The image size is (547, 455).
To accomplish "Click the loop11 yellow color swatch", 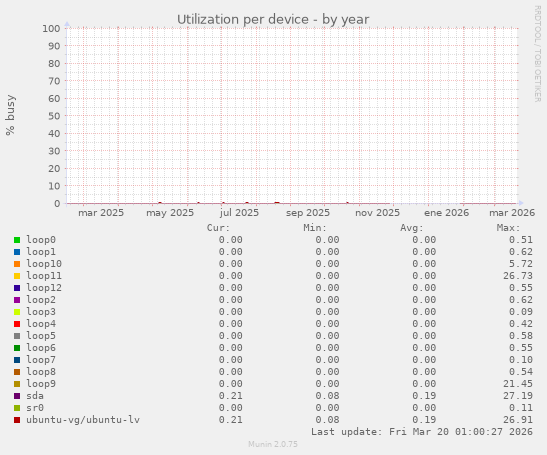I will coord(17,276).
